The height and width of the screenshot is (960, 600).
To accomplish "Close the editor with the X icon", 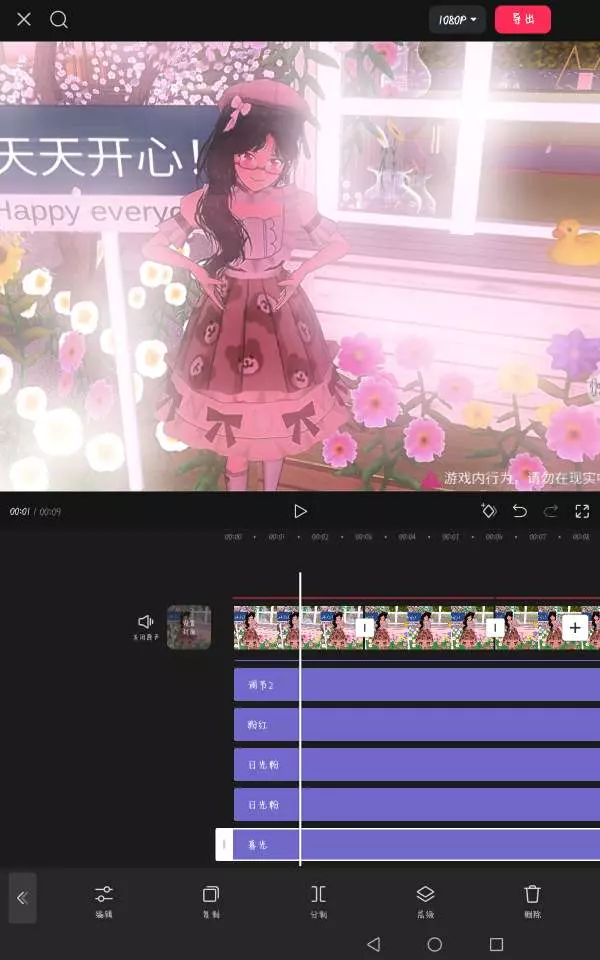I will 24,20.
